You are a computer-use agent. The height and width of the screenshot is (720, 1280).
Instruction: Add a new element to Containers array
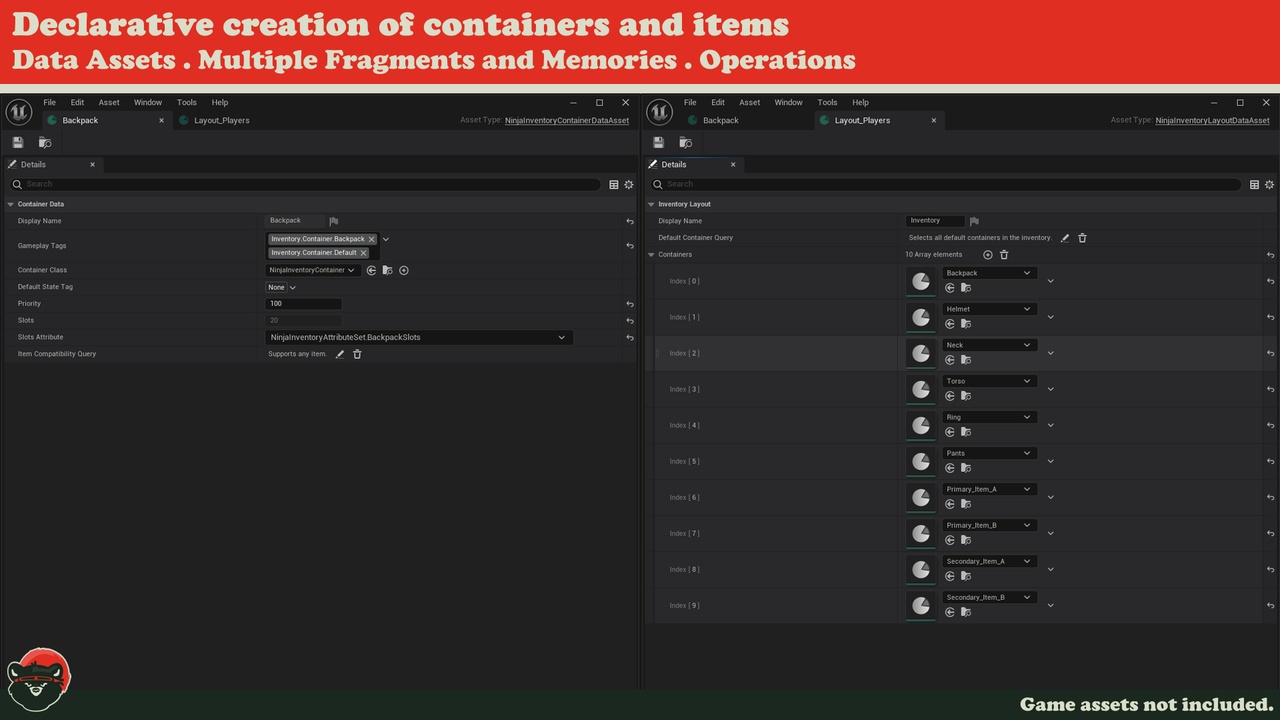click(x=988, y=255)
